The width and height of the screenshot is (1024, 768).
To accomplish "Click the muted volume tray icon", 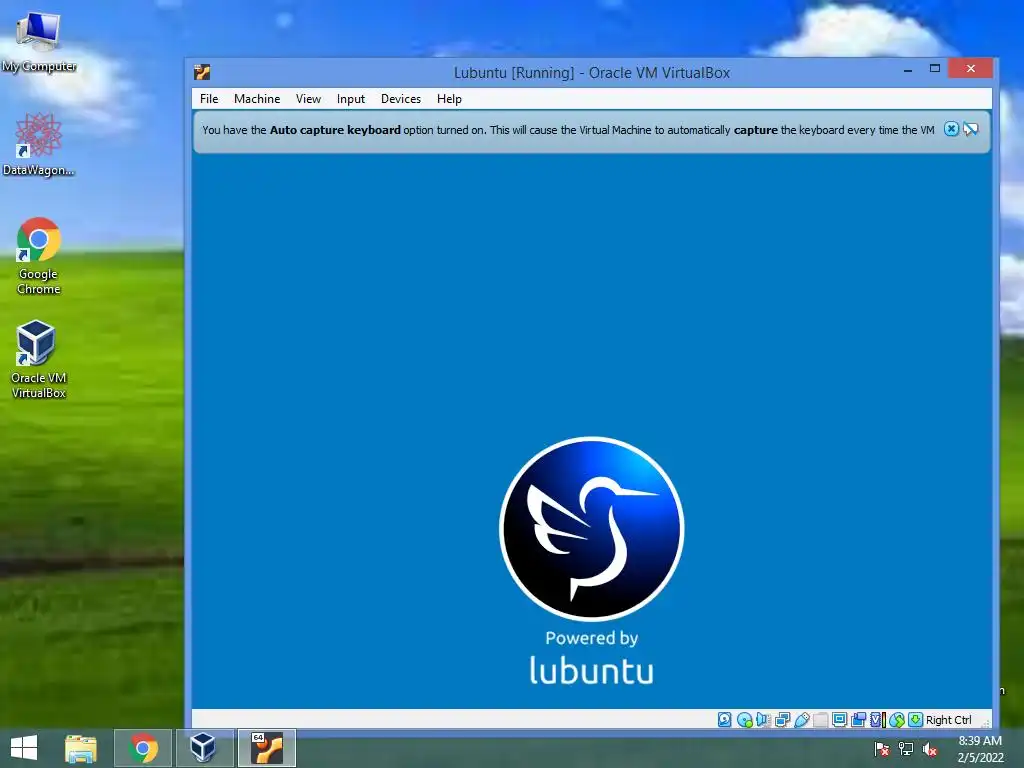I will point(930,749).
